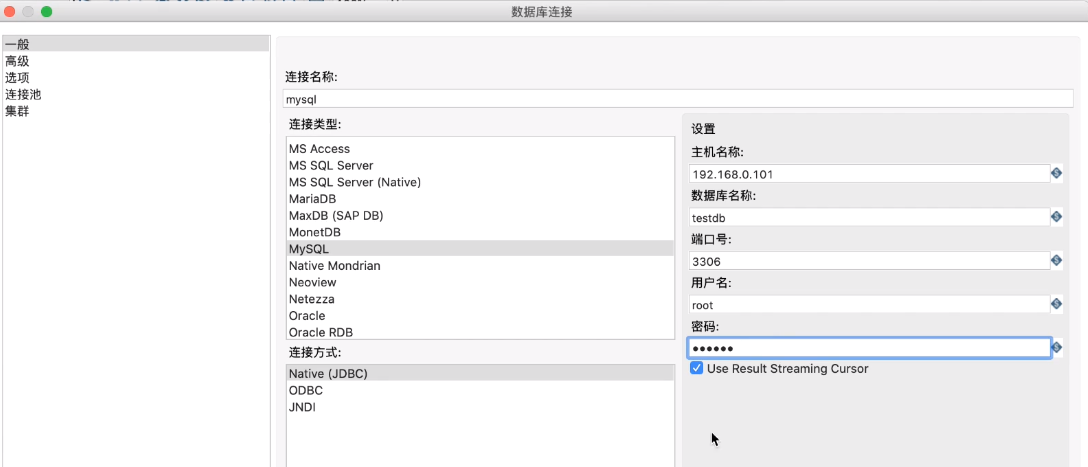Image resolution: width=1088 pixels, height=467 pixels.
Task: Maximize the 数据库连接 window with green button
Action: point(46,11)
